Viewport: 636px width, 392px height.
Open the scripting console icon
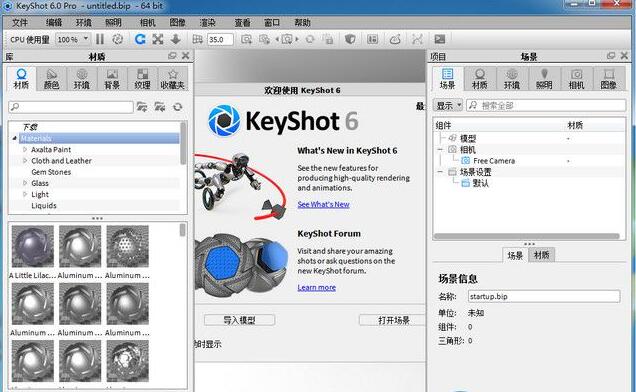[x=440, y=39]
